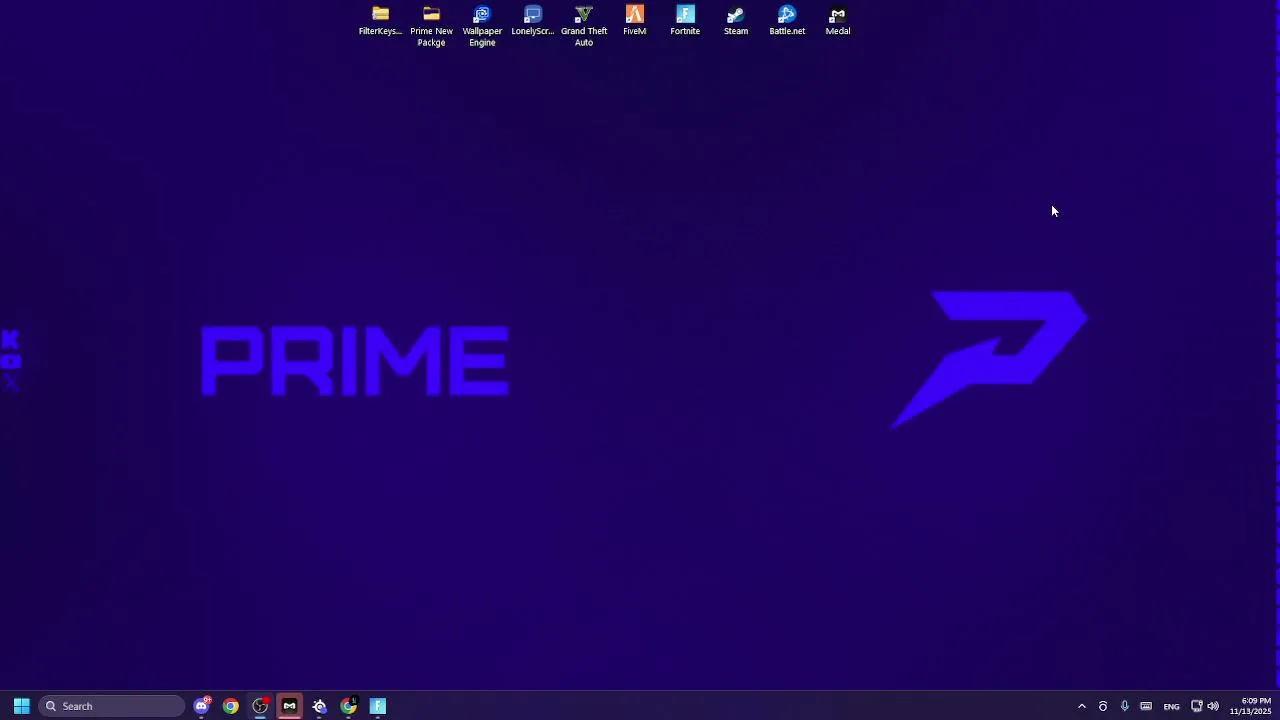Image resolution: width=1280 pixels, height=720 pixels.
Task: Open the Windows Start menu
Action: [21, 706]
